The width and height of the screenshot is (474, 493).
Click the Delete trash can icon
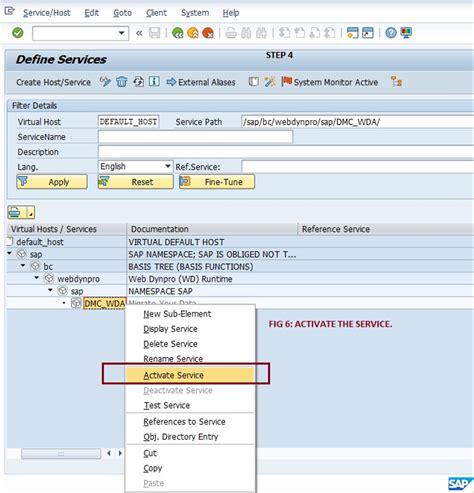pyautogui.click(x=122, y=82)
